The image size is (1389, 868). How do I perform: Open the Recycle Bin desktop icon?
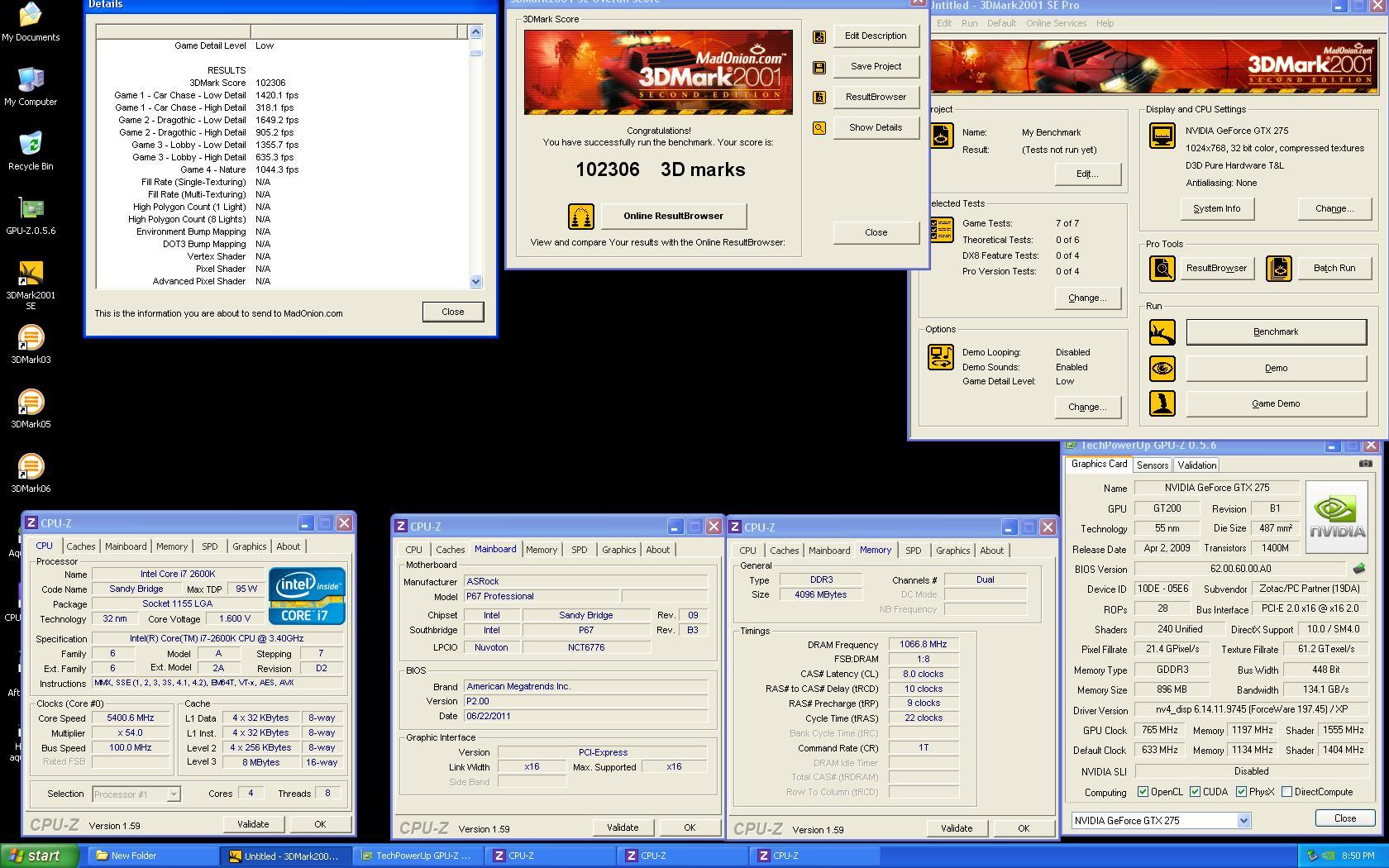pos(31,150)
